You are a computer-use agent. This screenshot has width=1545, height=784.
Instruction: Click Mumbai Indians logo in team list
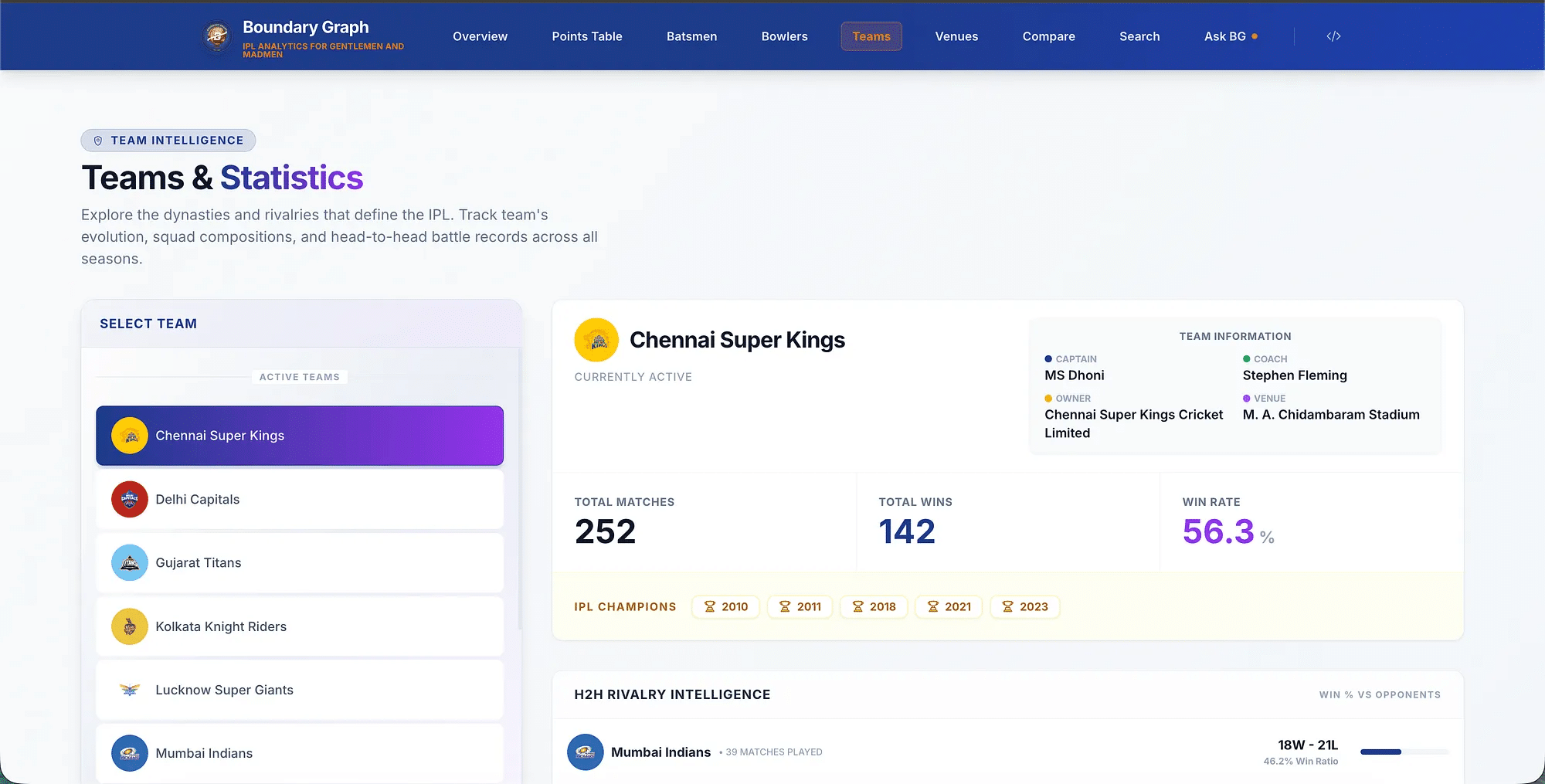coord(130,753)
